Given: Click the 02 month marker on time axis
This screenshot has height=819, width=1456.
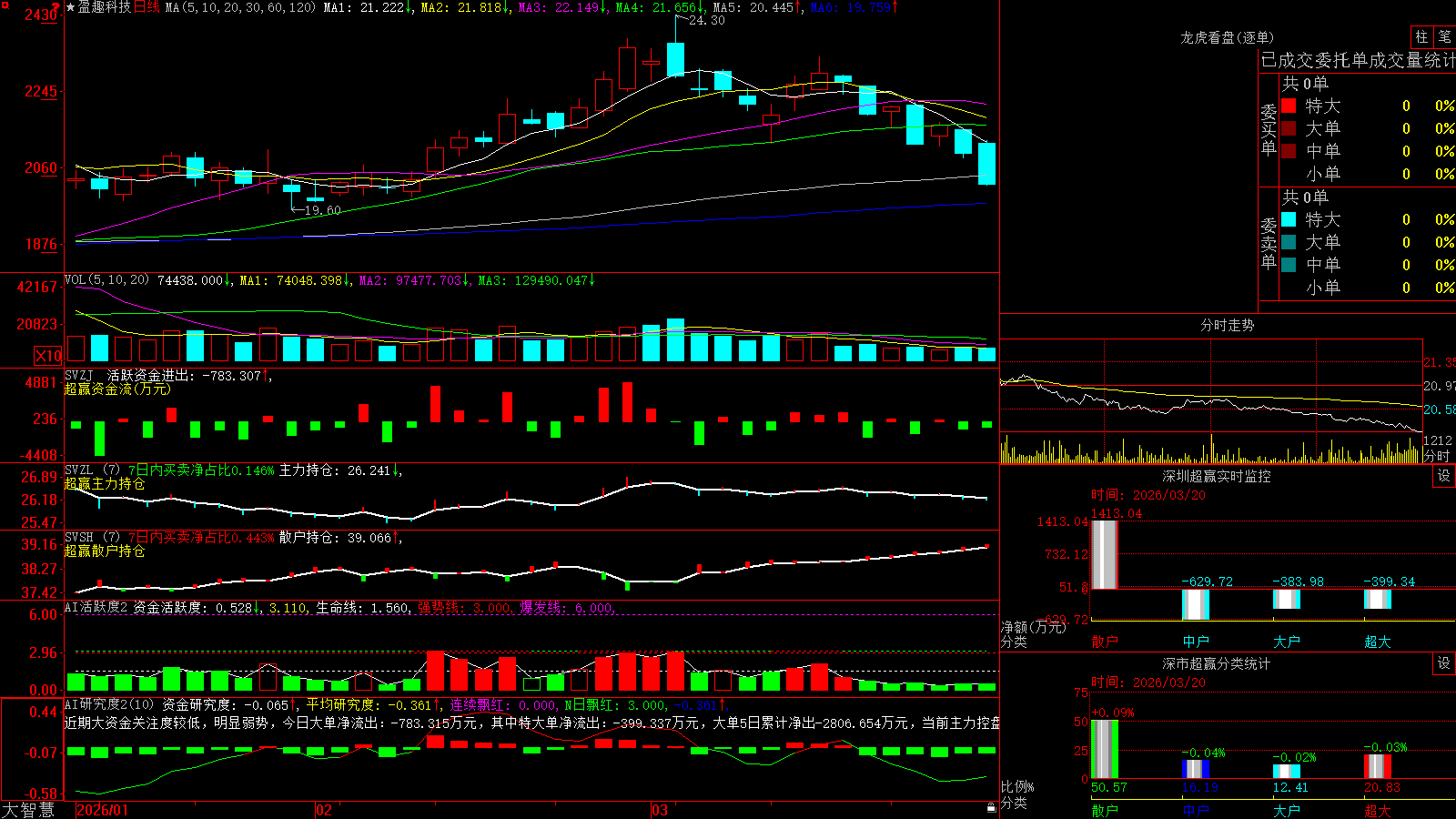Looking at the screenshot, I should [x=324, y=810].
